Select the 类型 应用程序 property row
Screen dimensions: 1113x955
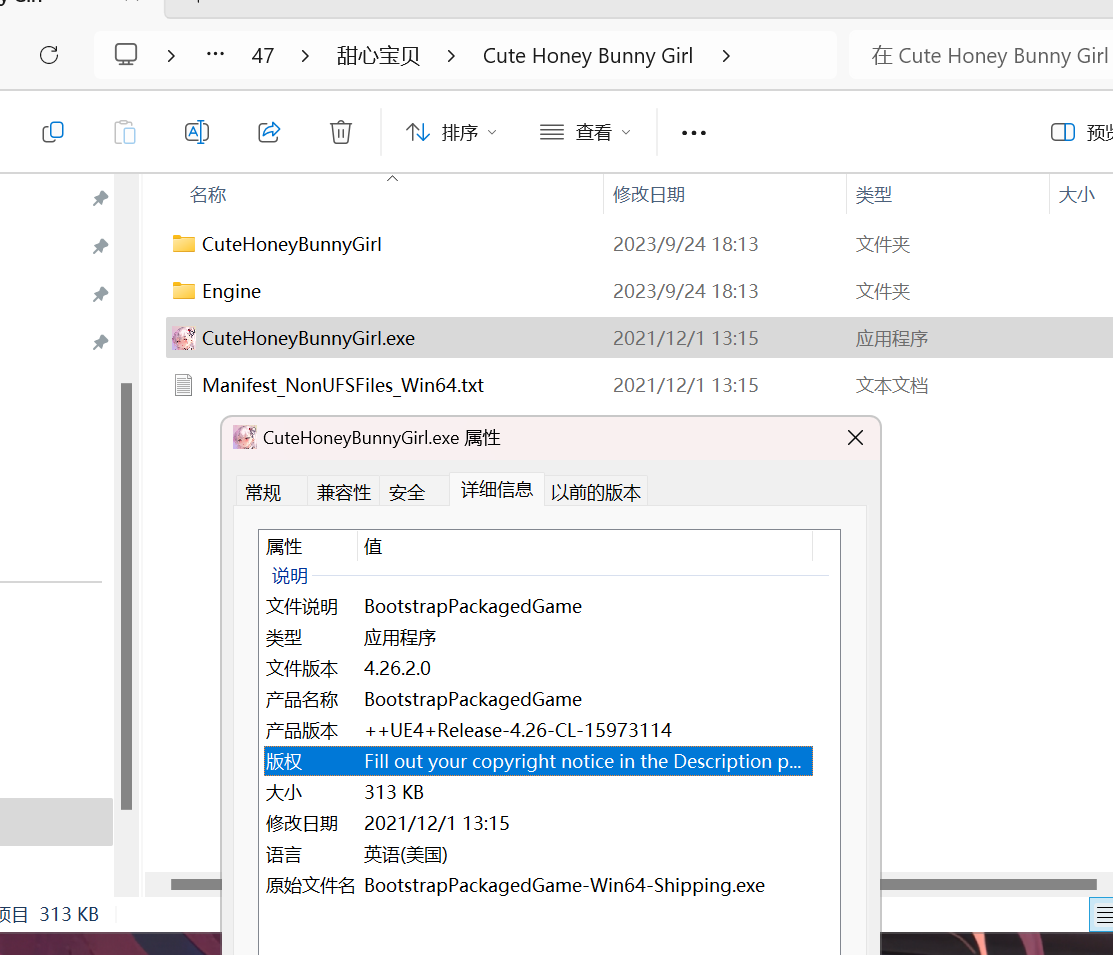538,638
